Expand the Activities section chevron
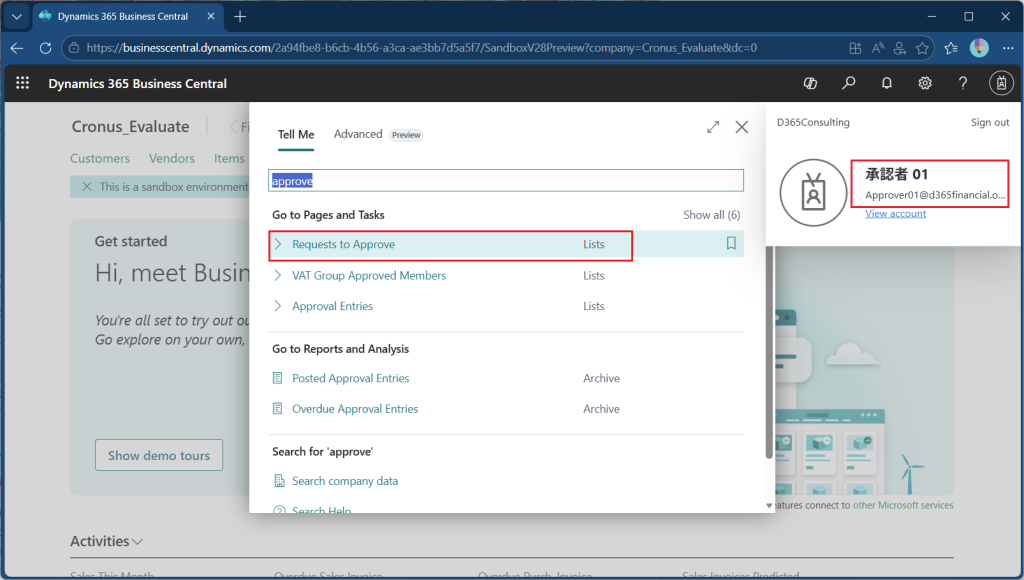This screenshot has width=1024, height=580. pos(138,542)
